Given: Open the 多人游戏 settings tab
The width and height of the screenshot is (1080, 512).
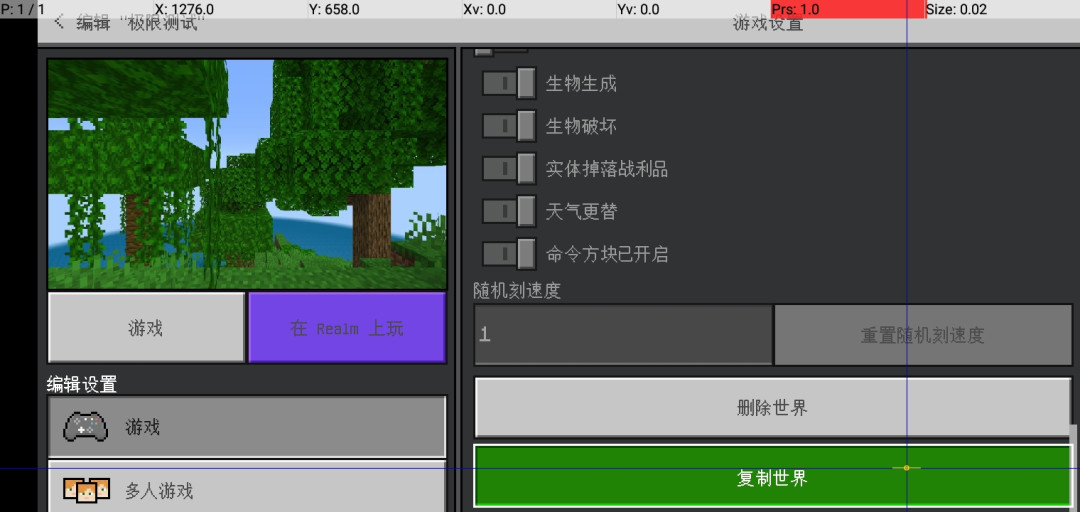Looking at the screenshot, I should click(247, 487).
